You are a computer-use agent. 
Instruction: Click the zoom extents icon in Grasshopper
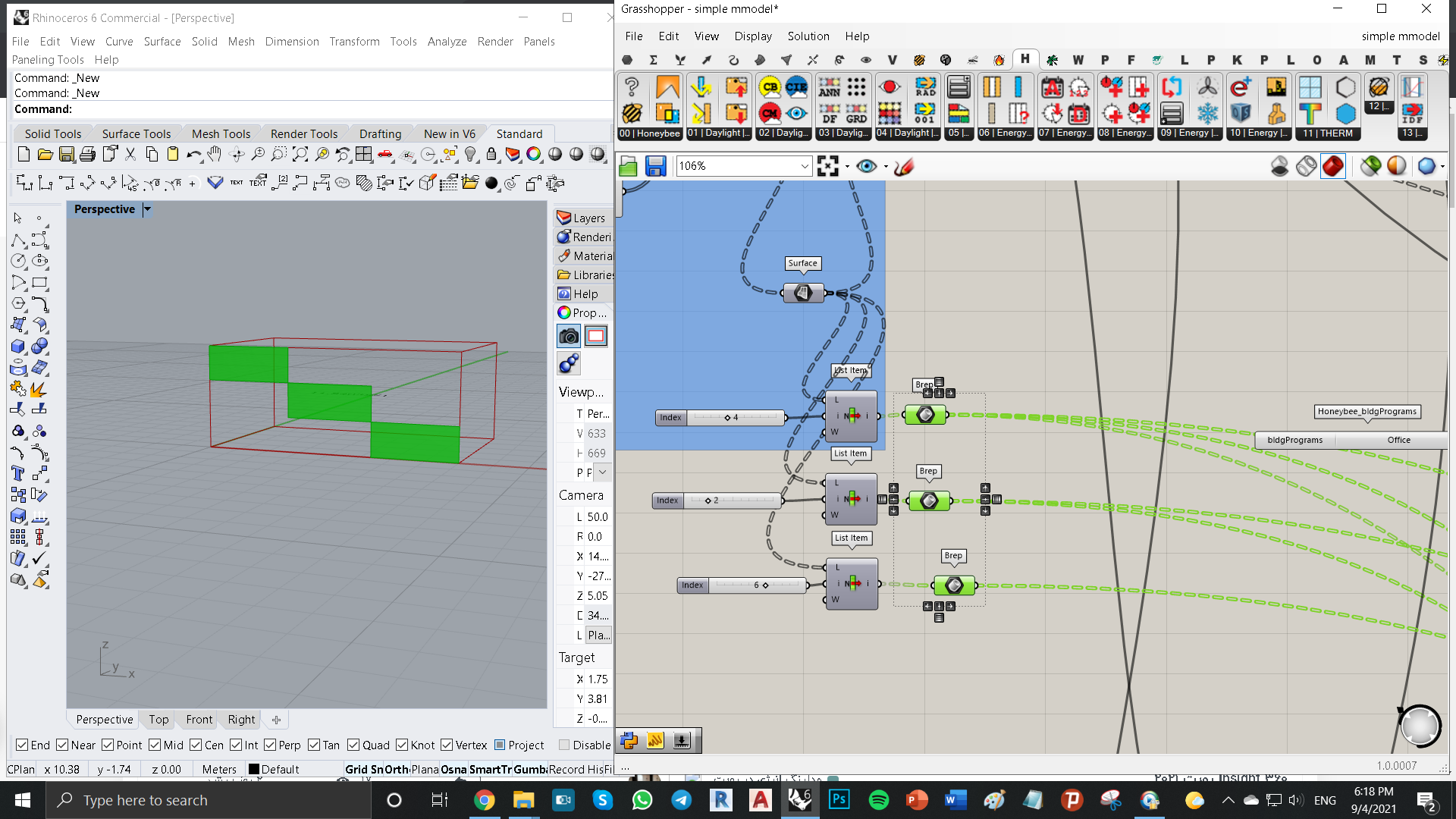click(827, 166)
